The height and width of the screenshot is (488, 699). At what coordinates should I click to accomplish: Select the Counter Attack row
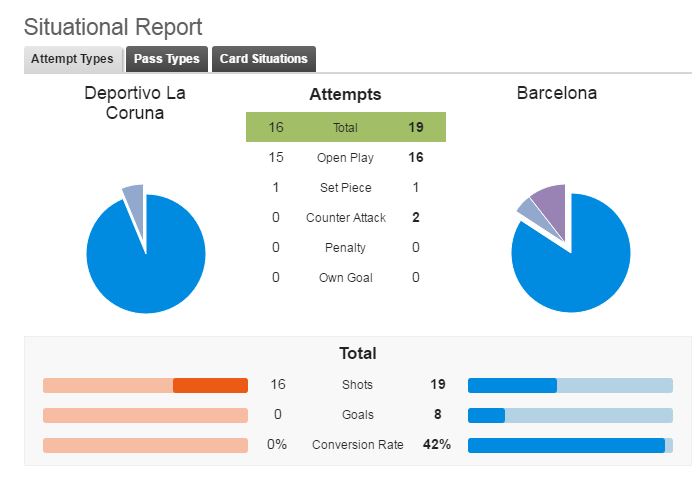click(345, 218)
